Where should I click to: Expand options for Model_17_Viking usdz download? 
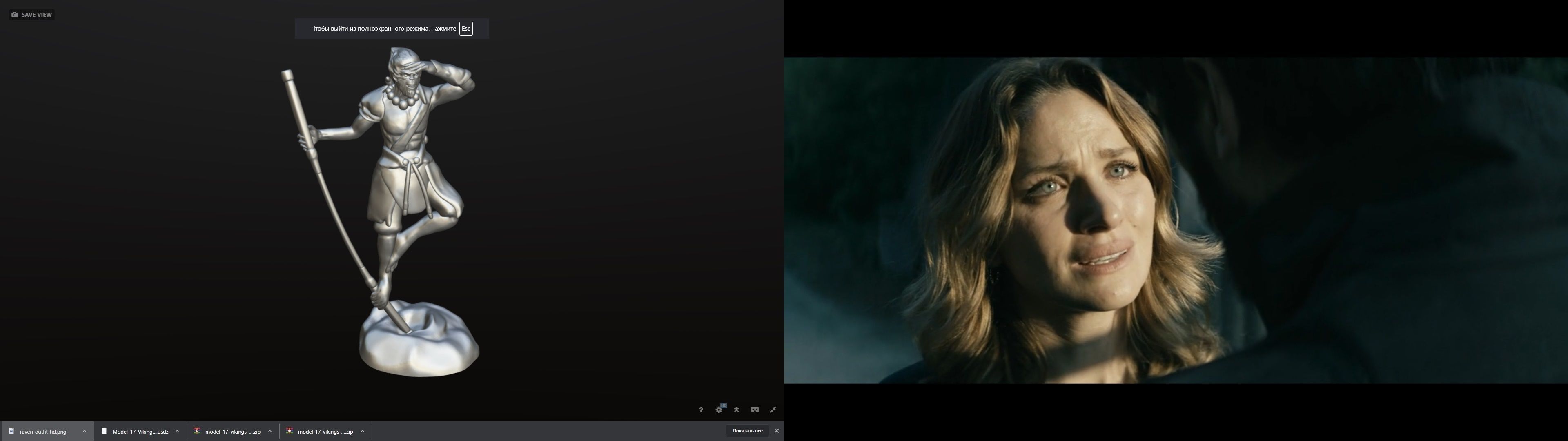click(177, 431)
